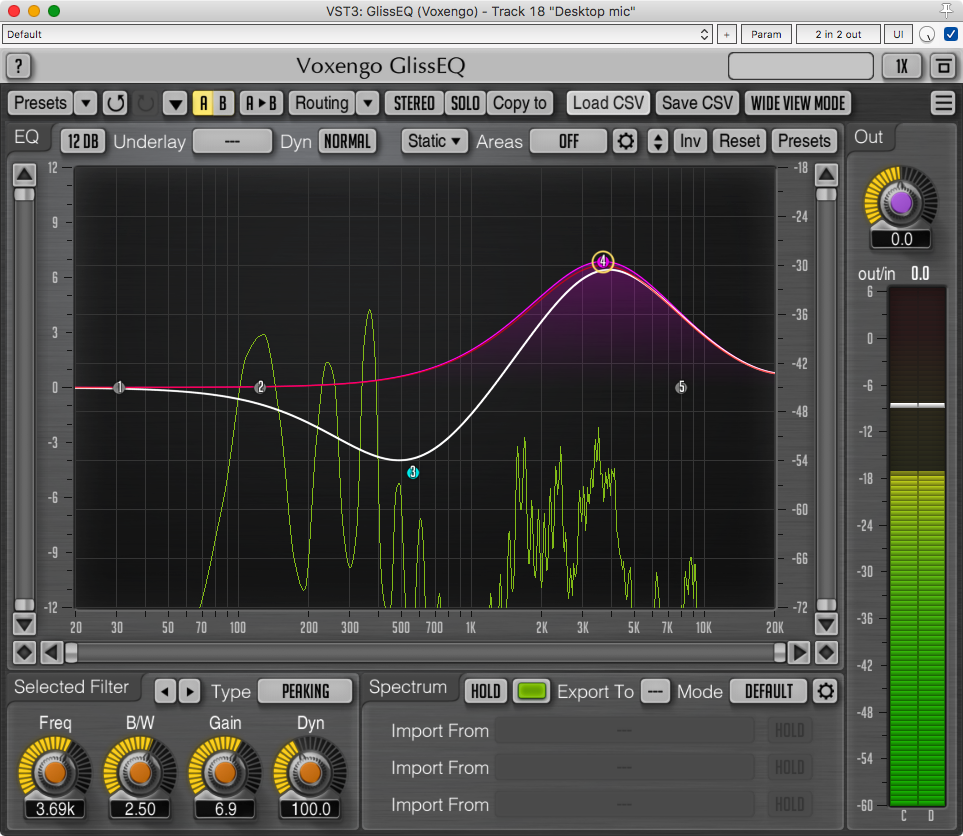The width and height of the screenshot is (963, 836).
Task: Toggle WIDE VIEW MODE
Action: pyautogui.click(x=798, y=103)
